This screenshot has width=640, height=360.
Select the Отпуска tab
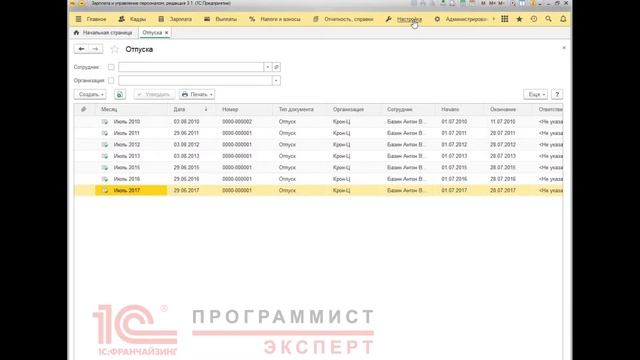[152, 33]
